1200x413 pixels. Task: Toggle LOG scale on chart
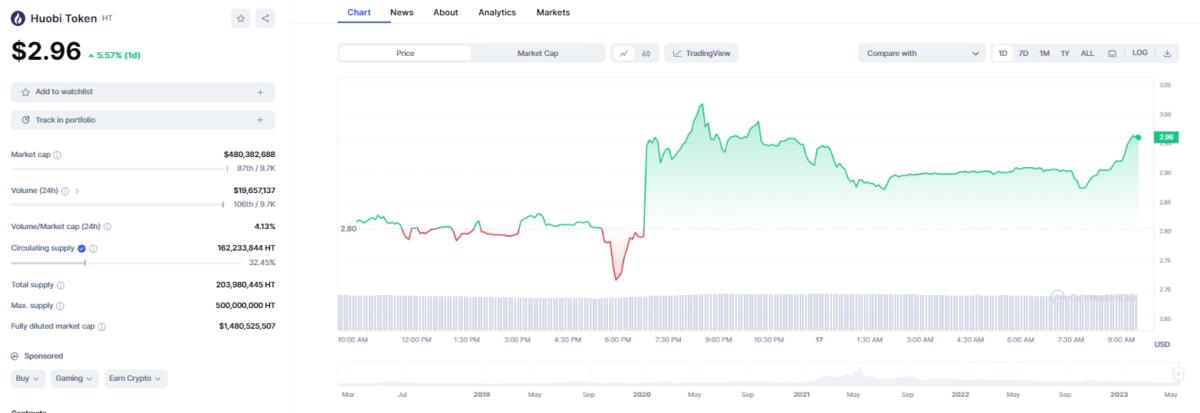coord(1140,53)
